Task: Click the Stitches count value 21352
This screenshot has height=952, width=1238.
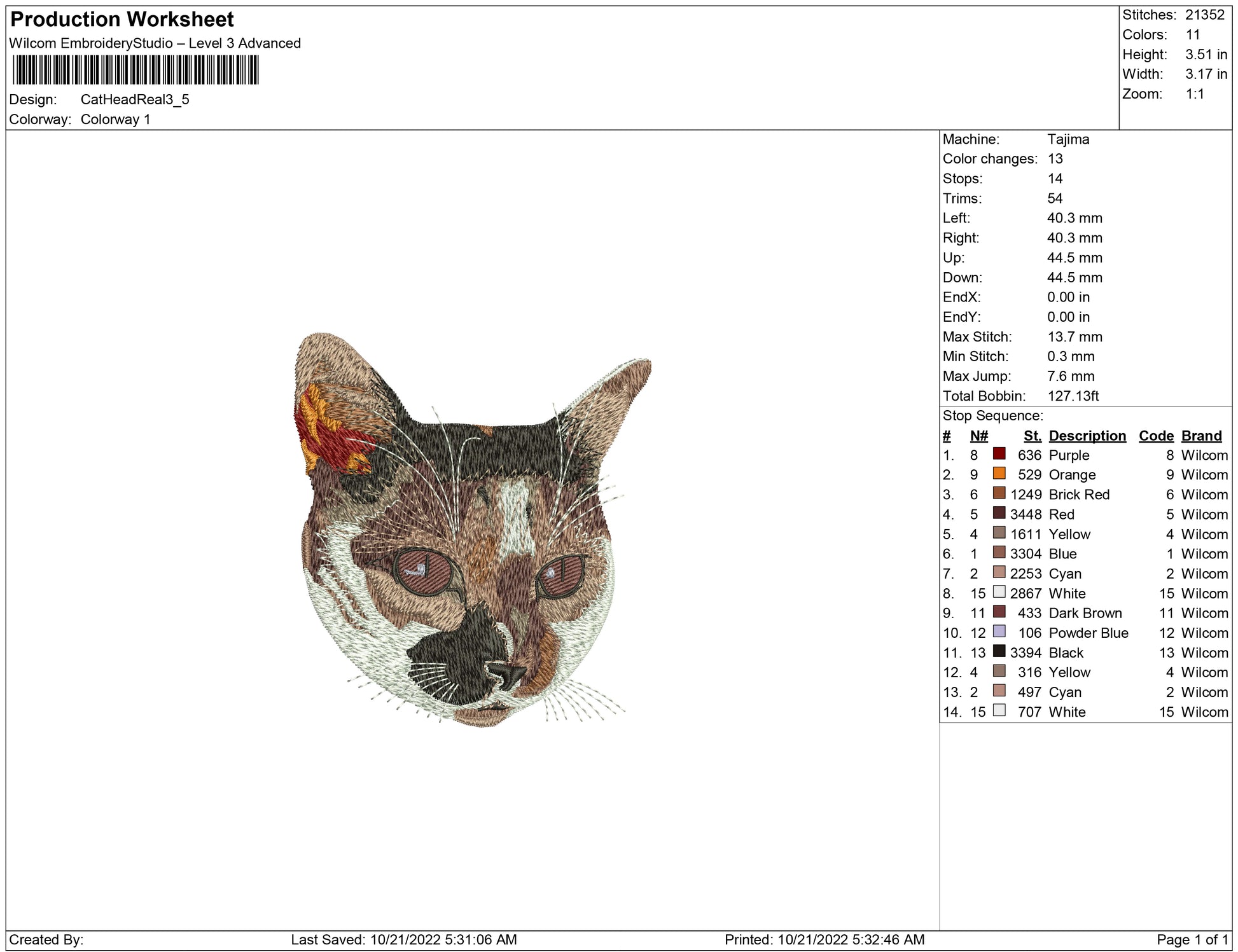Action: 1204,15
